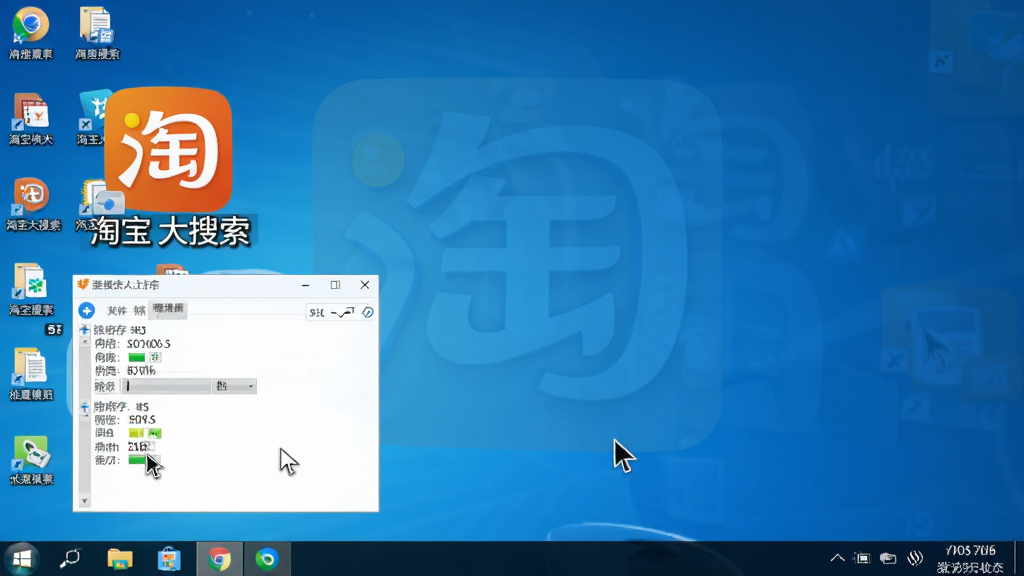Image resolution: width=1024 pixels, height=576 pixels.
Task: Click the text input field in first section
Action: tap(166, 386)
